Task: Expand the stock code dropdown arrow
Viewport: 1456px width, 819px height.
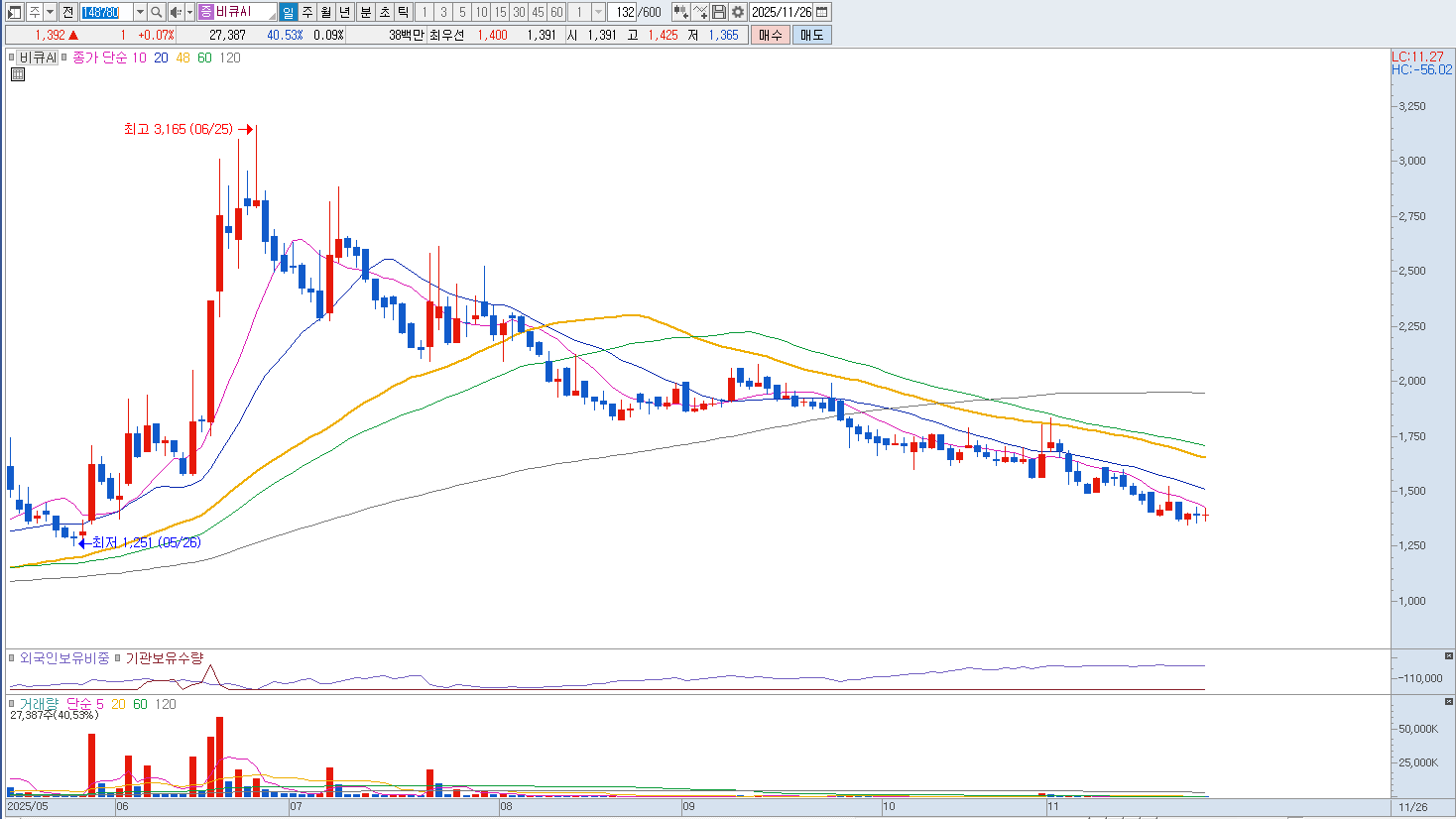Action: tap(140, 12)
